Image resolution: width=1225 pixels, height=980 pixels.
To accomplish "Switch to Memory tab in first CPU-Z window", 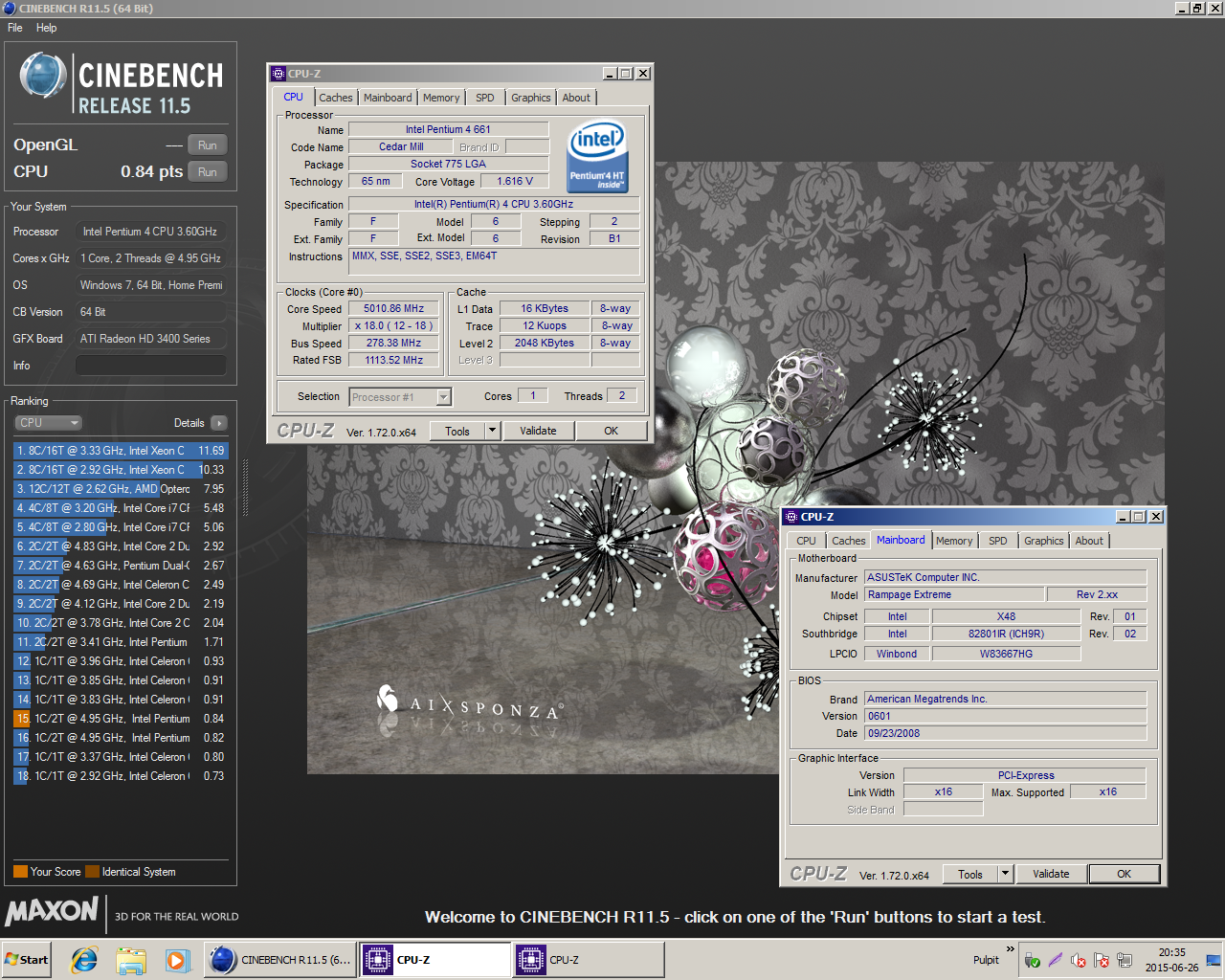I will point(441,98).
